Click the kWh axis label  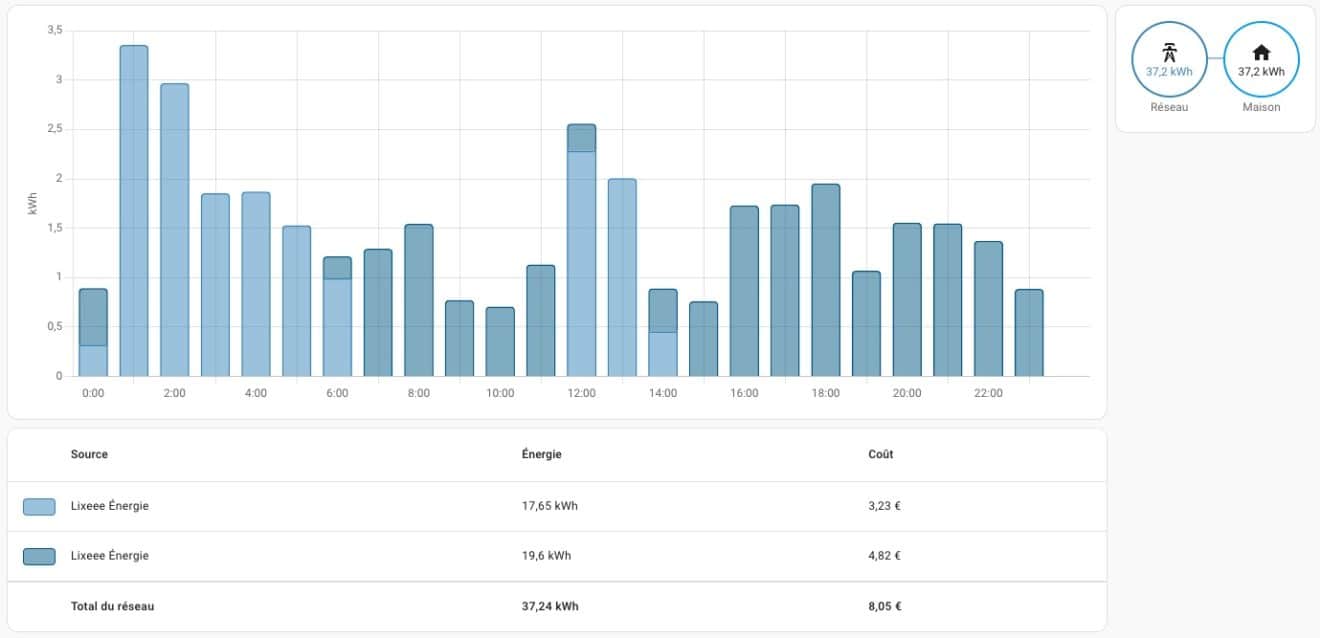(x=33, y=200)
